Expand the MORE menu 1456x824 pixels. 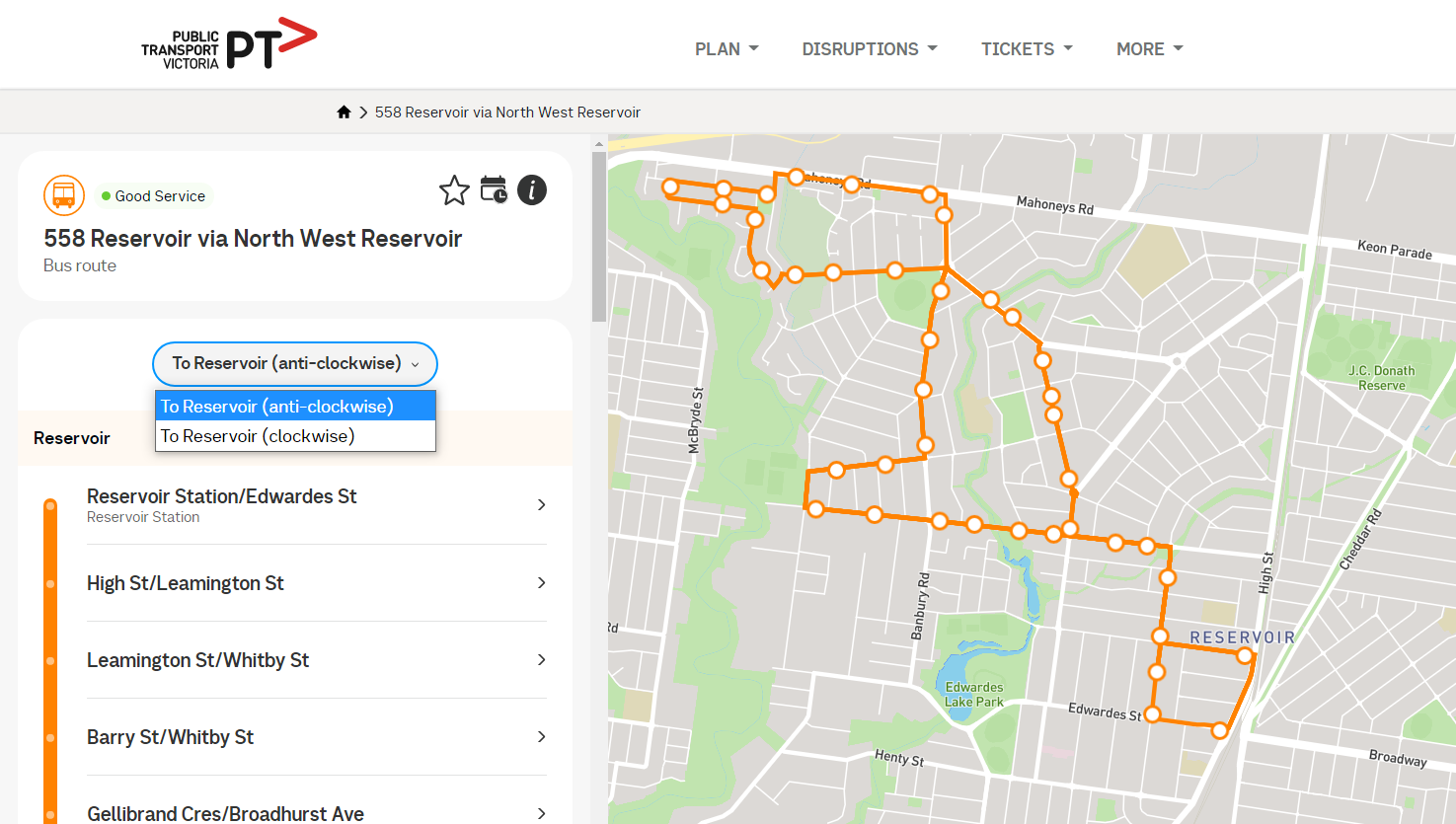point(1149,49)
